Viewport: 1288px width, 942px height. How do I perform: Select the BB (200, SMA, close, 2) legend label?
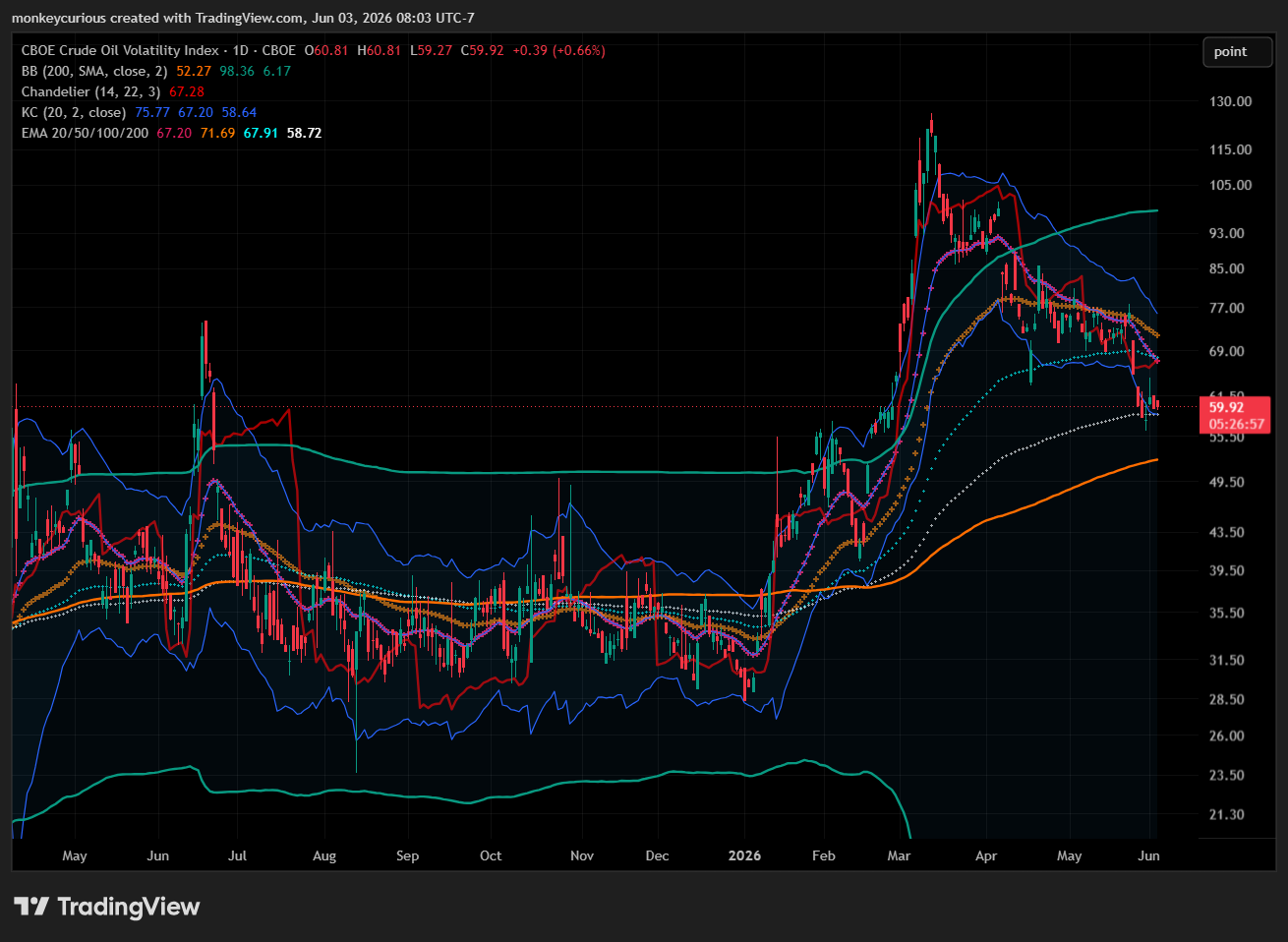point(94,71)
